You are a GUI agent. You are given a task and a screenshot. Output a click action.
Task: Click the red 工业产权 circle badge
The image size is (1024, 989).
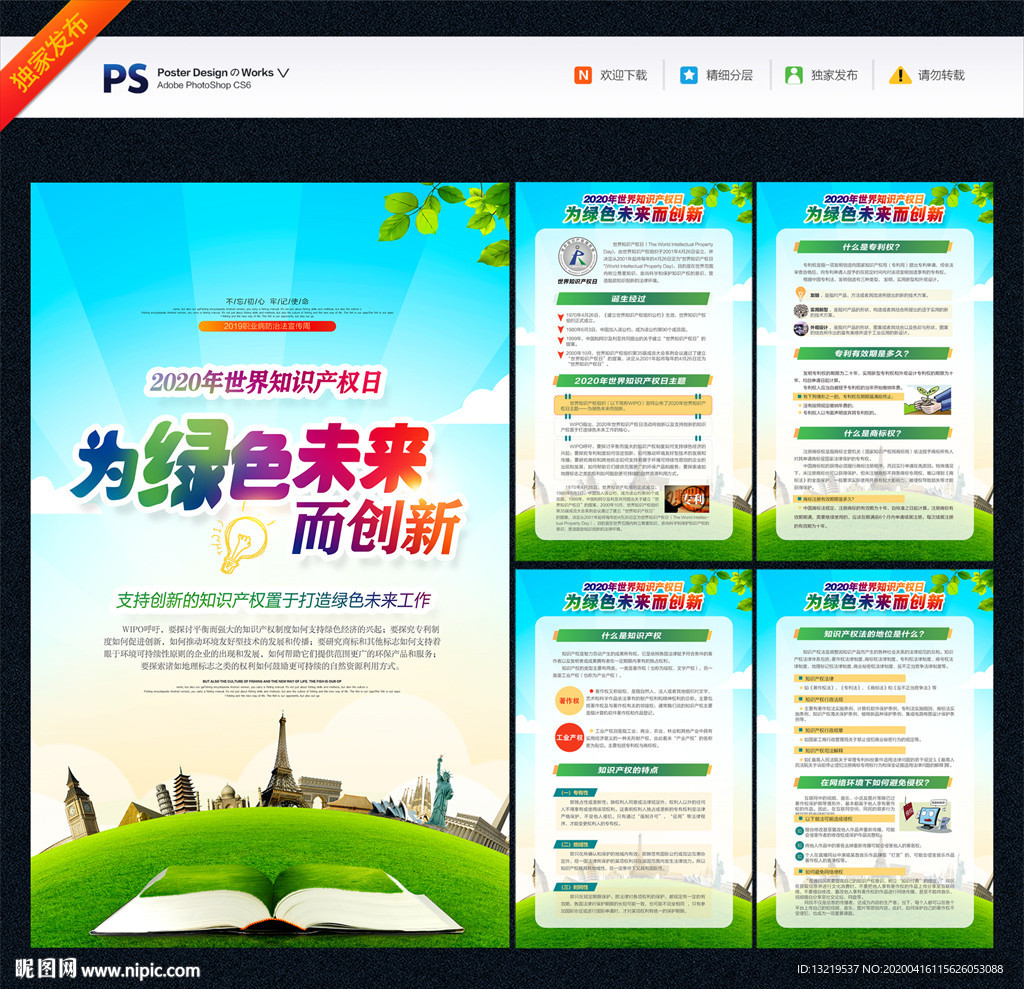[569, 738]
